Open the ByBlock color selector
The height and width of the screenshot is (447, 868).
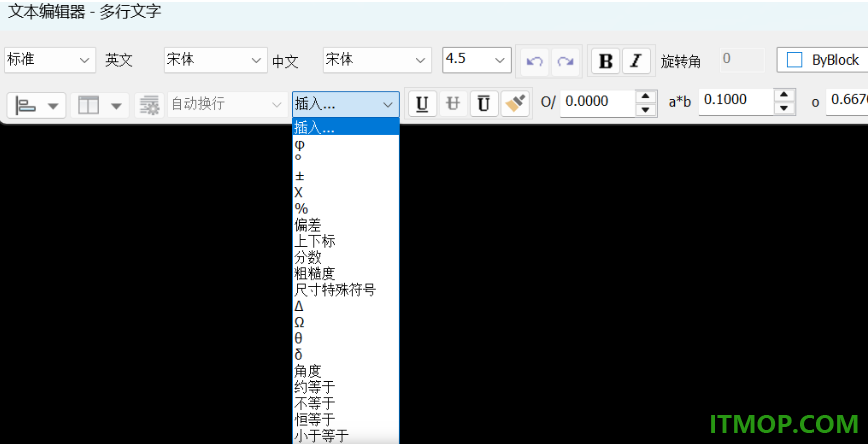[x=822, y=60]
